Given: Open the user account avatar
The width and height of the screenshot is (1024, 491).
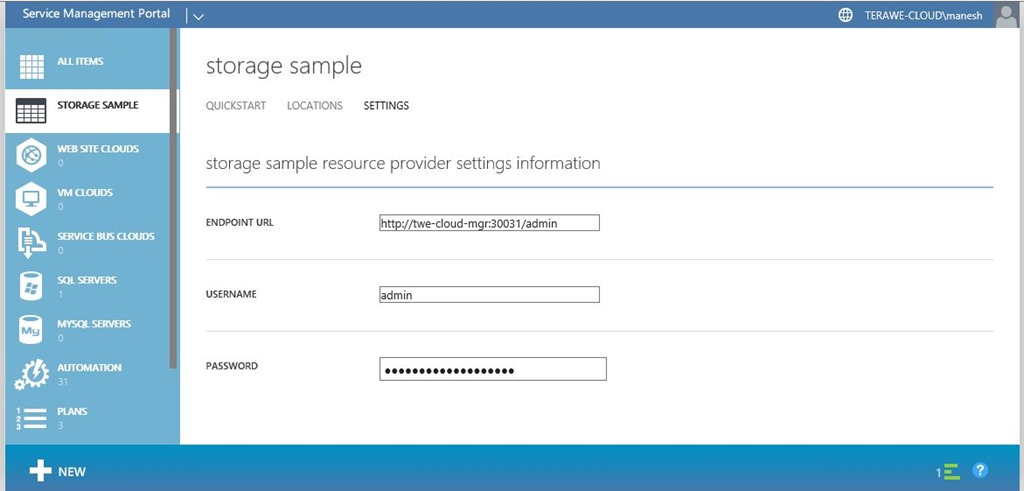Looking at the screenshot, I should [x=1007, y=14].
